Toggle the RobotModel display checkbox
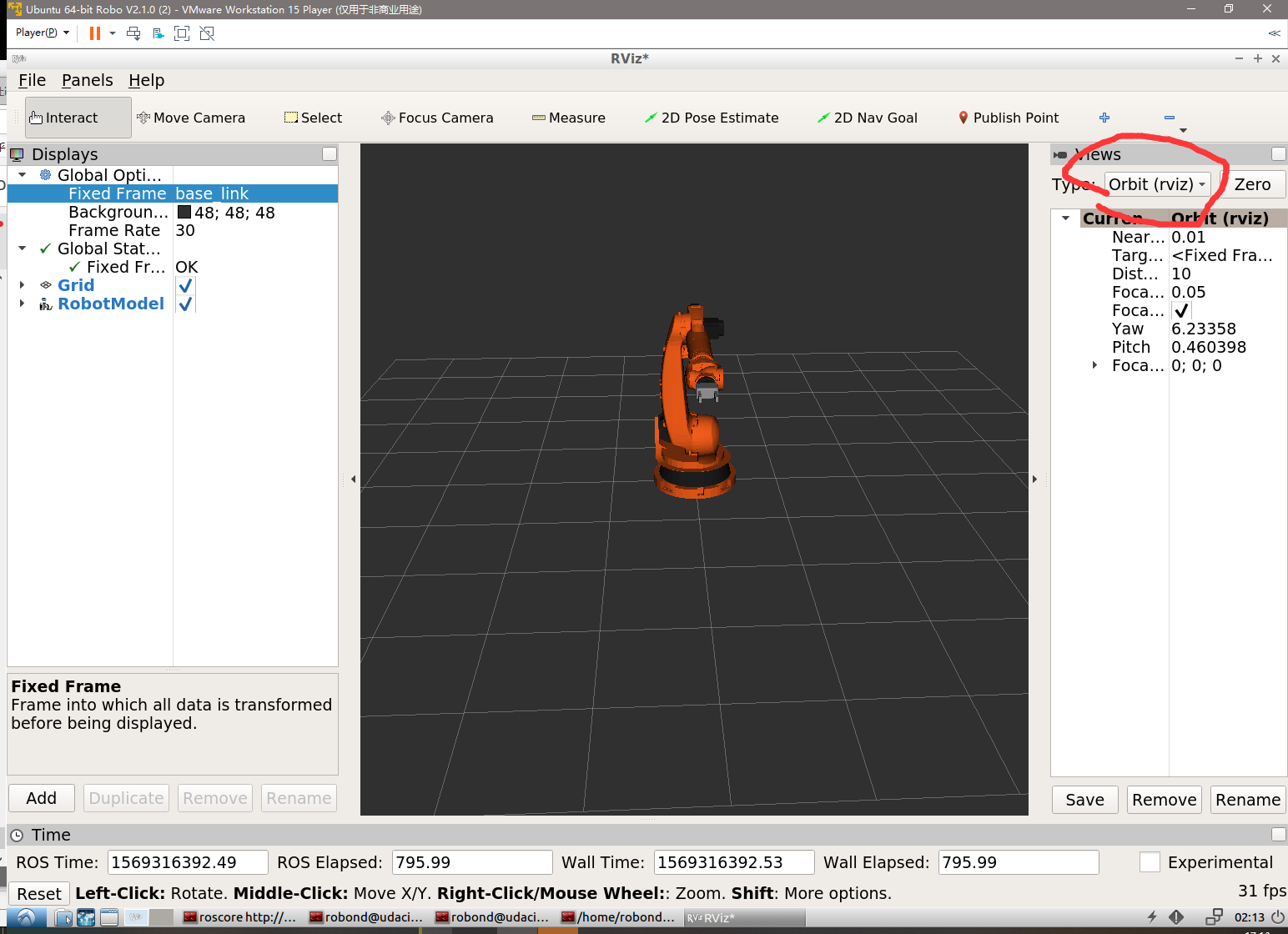This screenshot has height=934, width=1288. coord(185,304)
